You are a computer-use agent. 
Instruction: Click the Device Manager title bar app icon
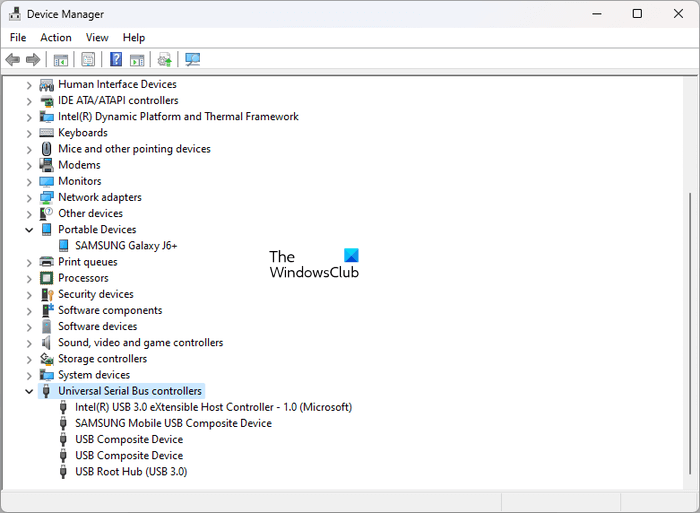(14, 14)
